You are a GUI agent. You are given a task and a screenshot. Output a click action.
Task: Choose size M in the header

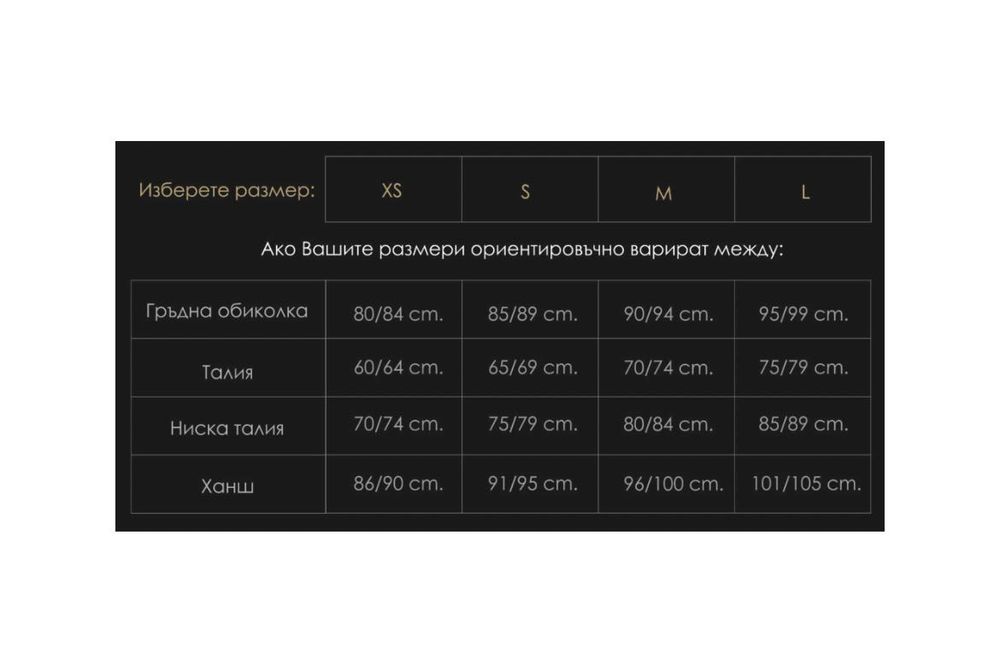click(x=663, y=192)
